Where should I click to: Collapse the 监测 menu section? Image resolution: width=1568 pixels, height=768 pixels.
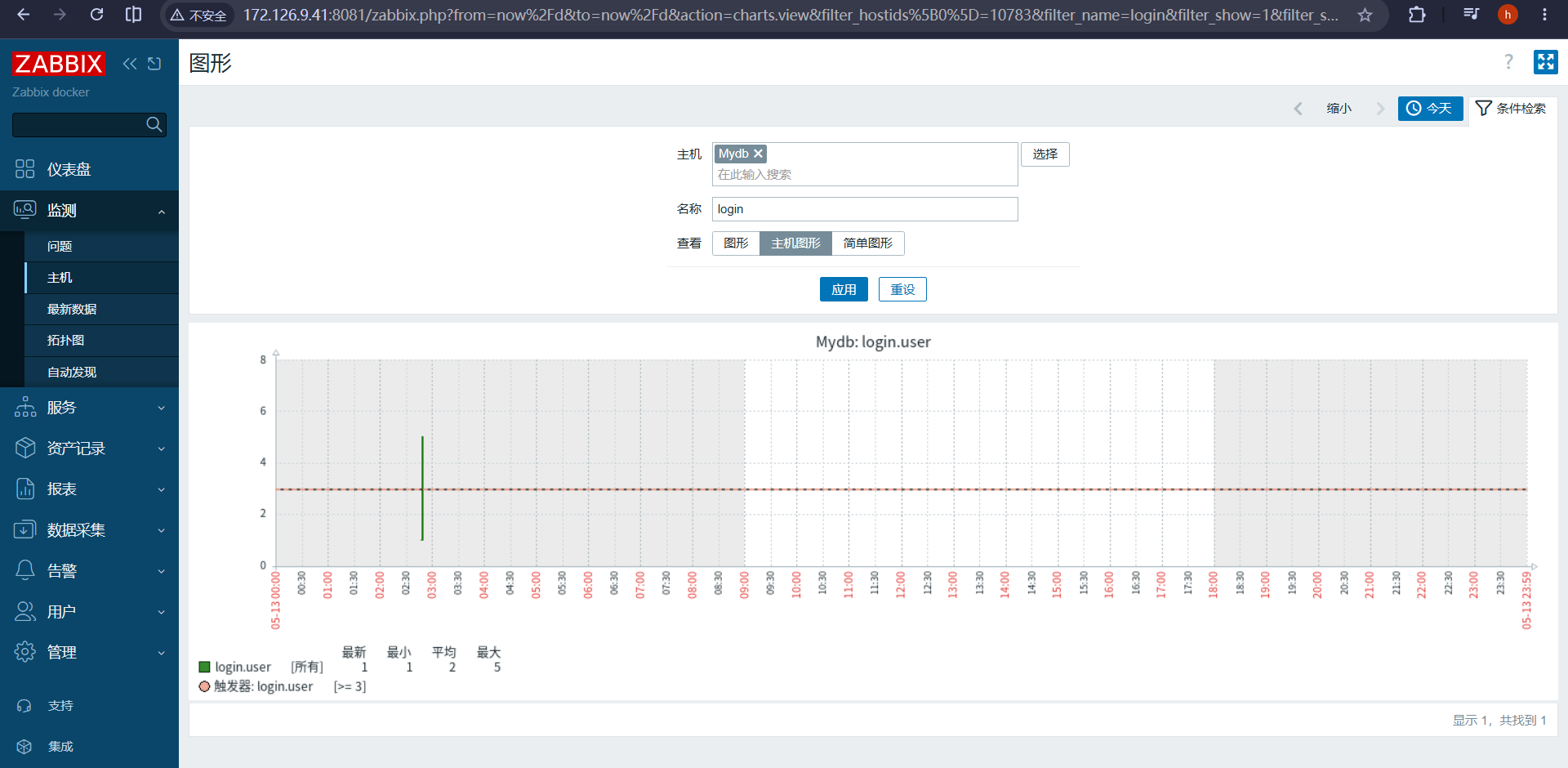[89, 211]
